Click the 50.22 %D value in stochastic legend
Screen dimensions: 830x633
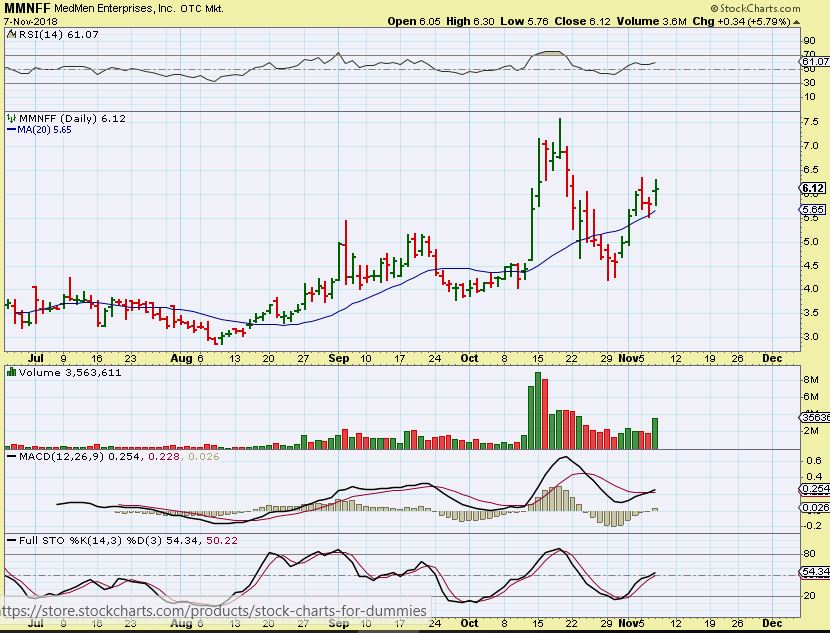pos(223,540)
